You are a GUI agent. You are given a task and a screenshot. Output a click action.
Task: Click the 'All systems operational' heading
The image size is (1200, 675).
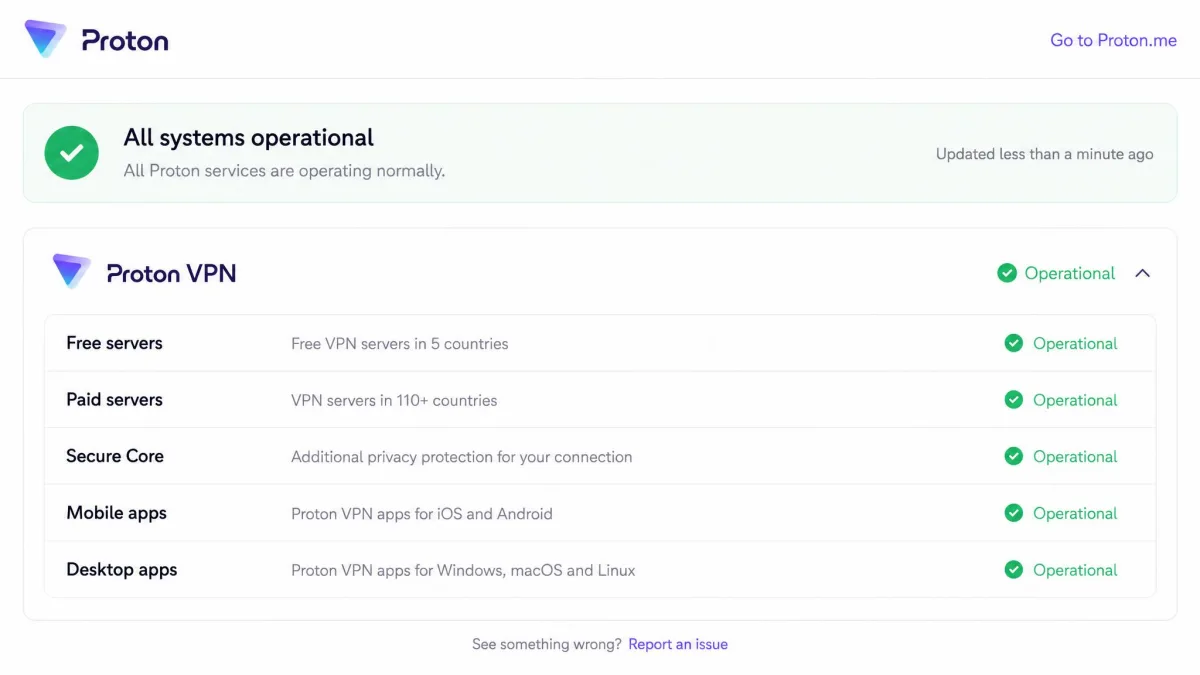[x=249, y=138]
